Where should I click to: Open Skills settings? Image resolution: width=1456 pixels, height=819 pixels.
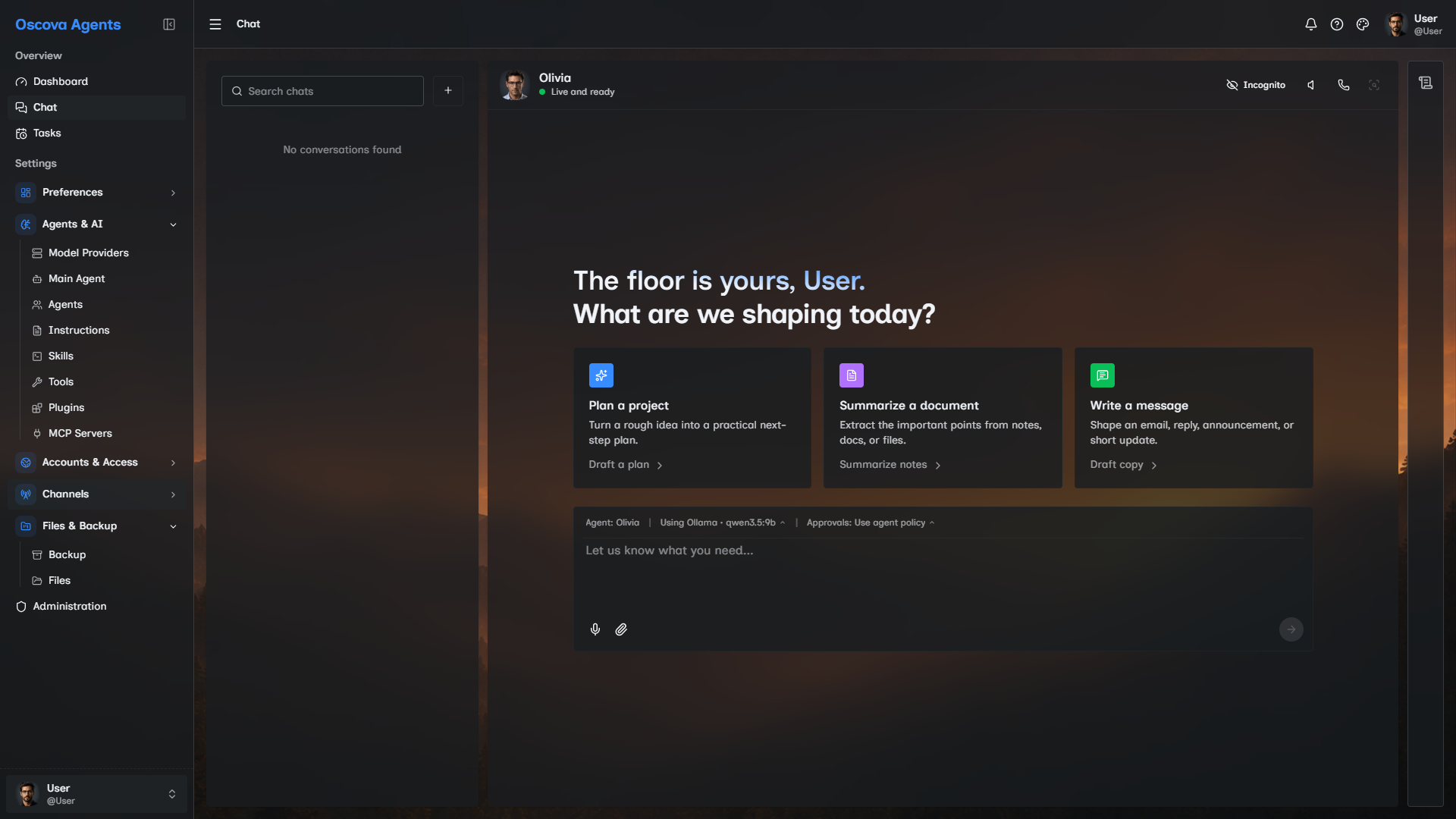click(105, 356)
